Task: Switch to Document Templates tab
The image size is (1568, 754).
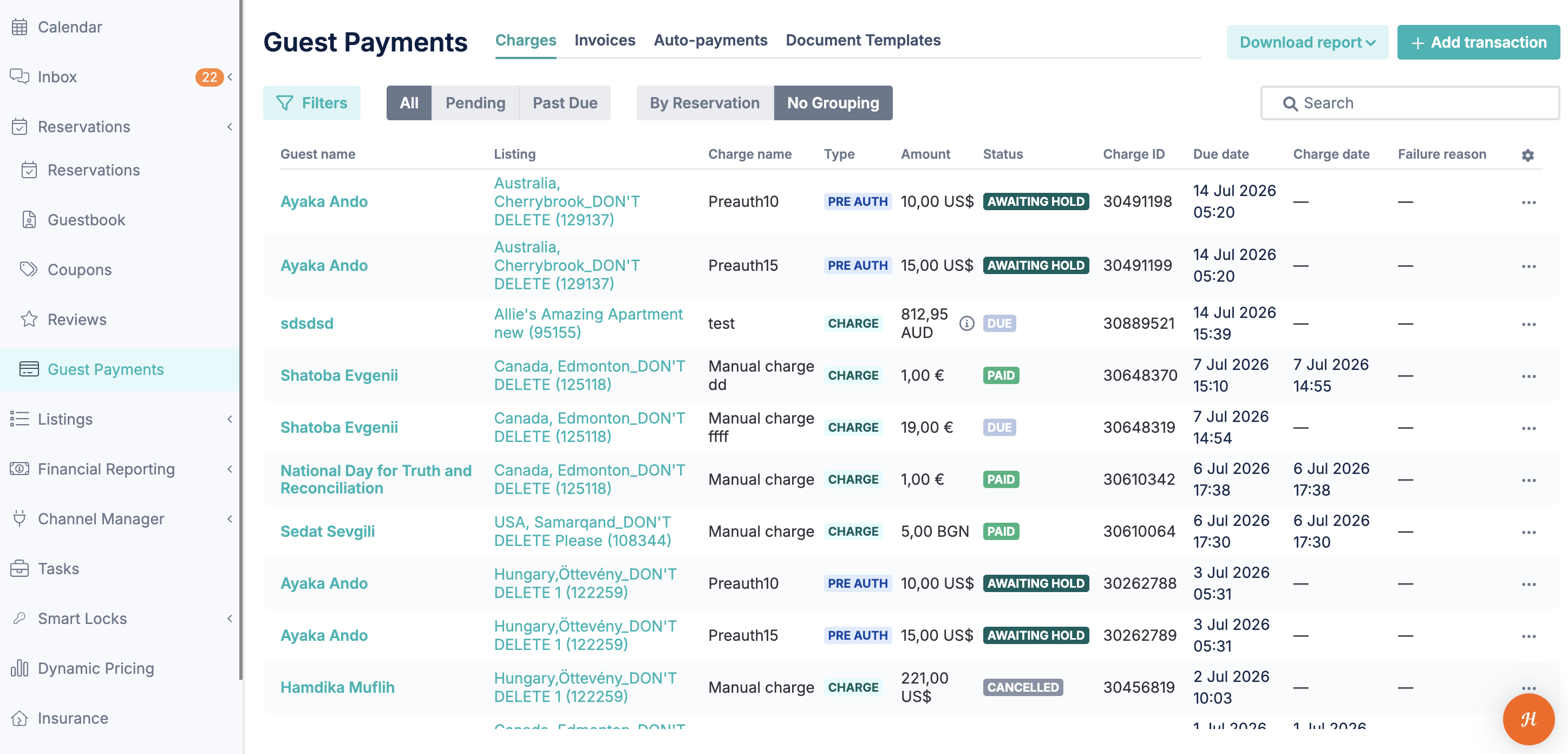Action: click(863, 40)
